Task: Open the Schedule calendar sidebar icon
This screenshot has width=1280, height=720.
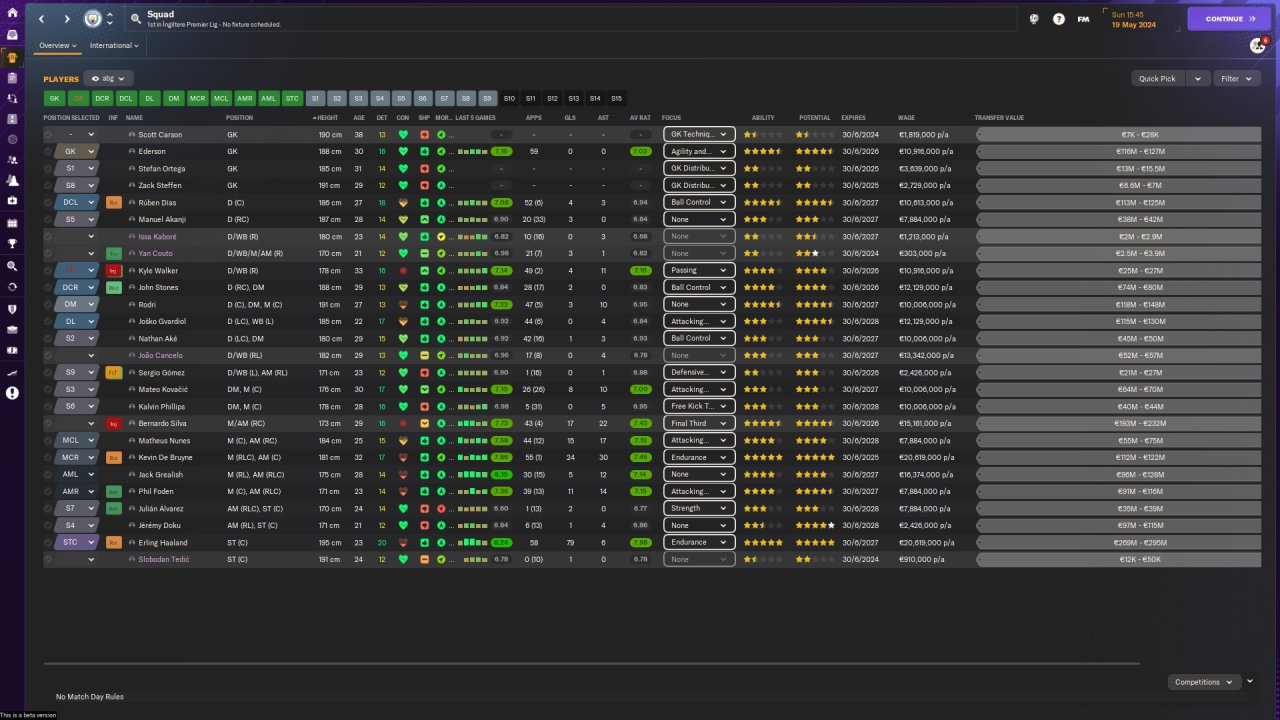Action: [12, 222]
